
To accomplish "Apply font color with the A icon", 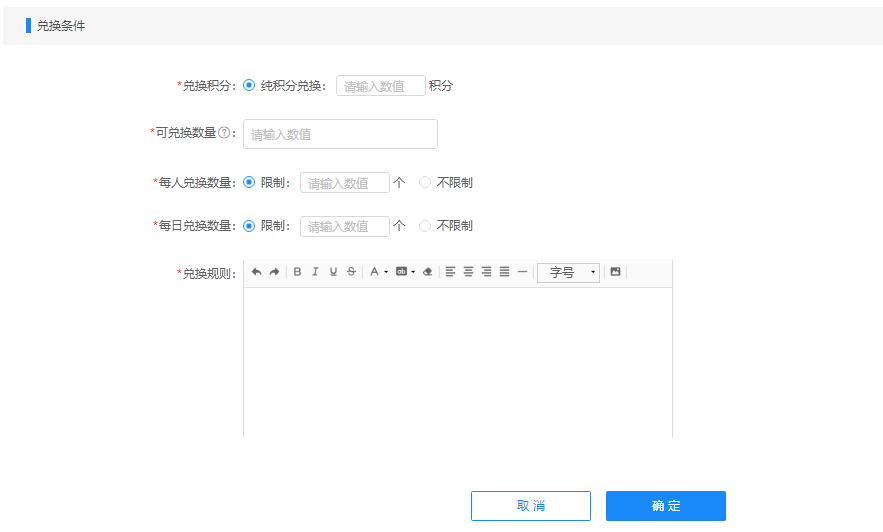I will tap(374, 272).
